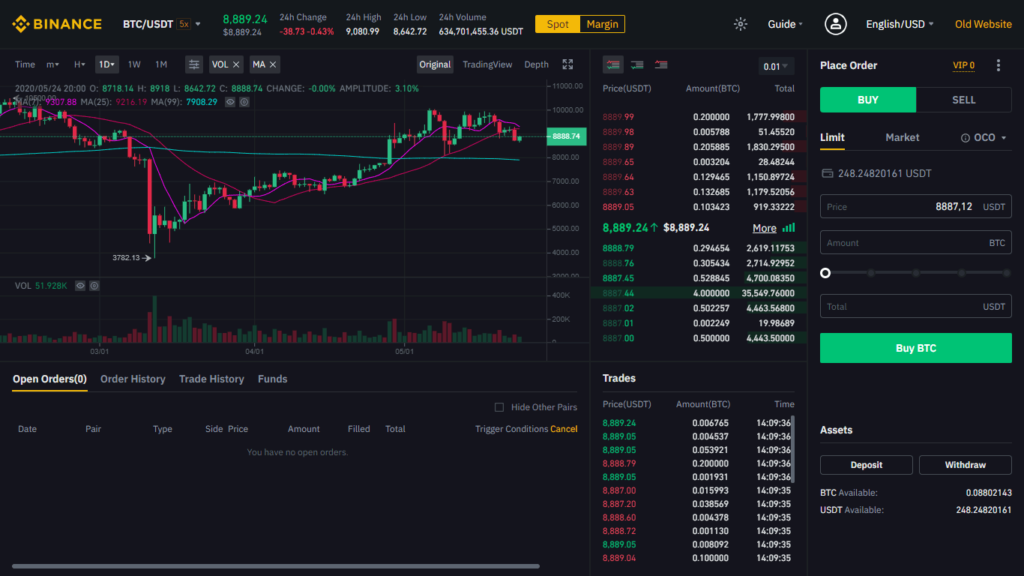Click the Total USDT input field
The image size is (1024, 576).
pyautogui.click(x=916, y=306)
